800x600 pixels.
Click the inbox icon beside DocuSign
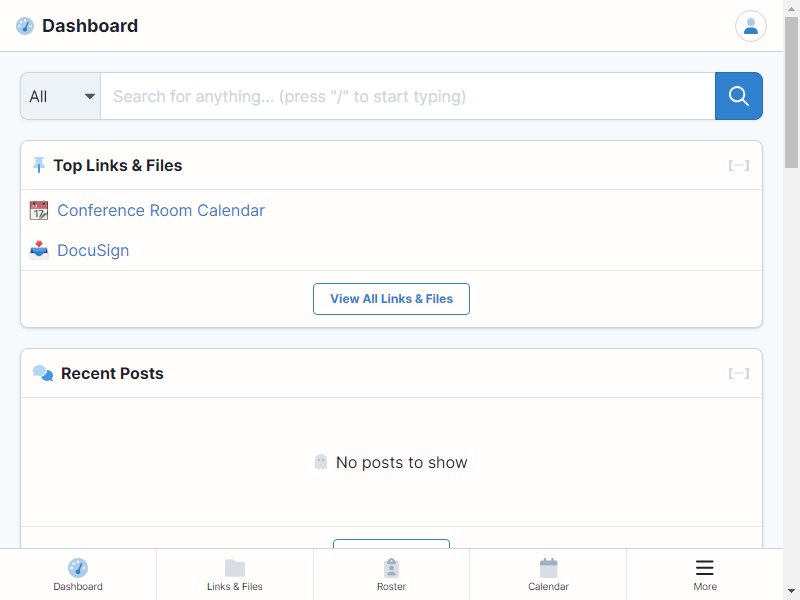39,250
